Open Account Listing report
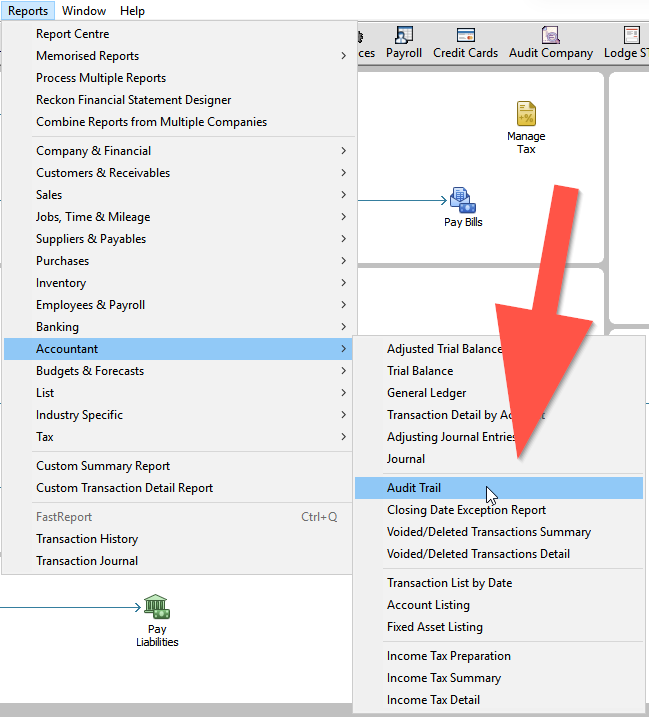 (499, 605)
